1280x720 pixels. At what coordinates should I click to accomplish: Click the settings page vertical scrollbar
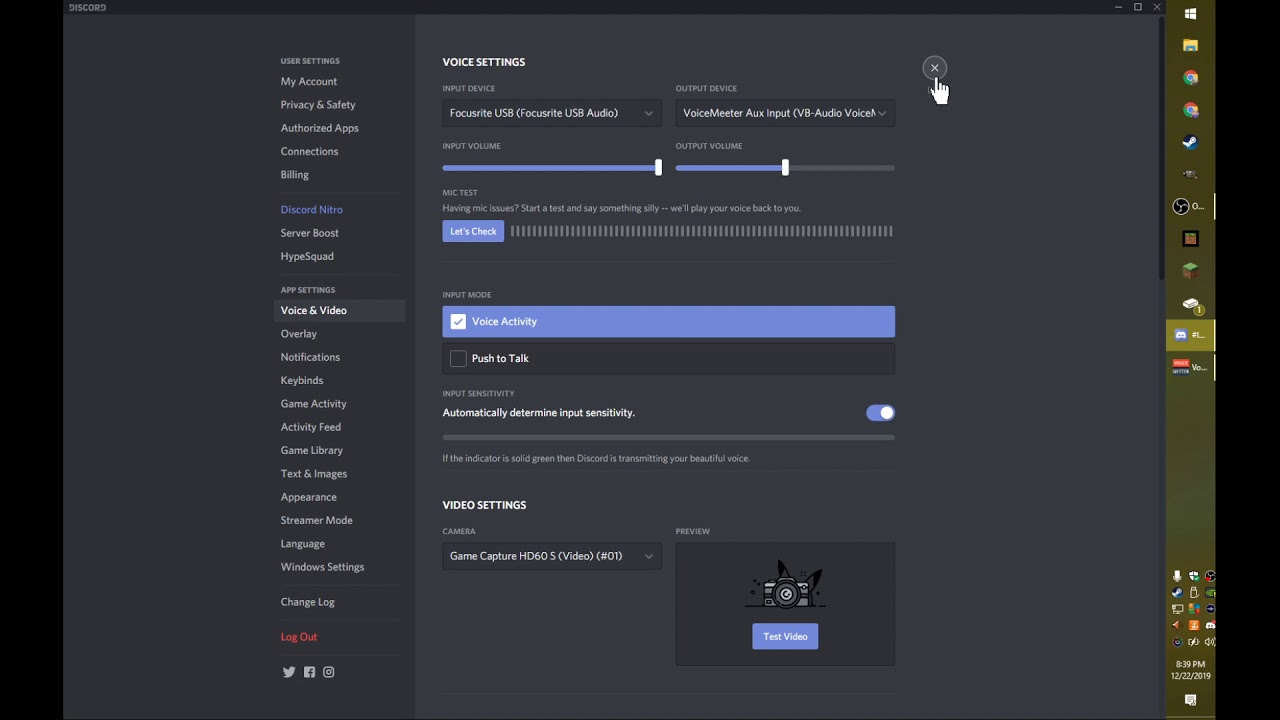[1160, 150]
